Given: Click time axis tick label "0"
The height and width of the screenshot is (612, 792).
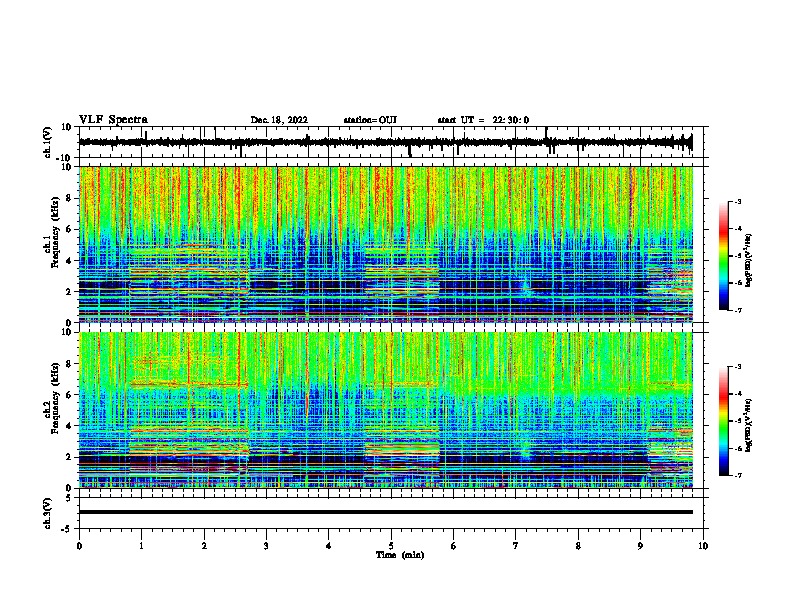Looking at the screenshot, I should click(79, 546).
